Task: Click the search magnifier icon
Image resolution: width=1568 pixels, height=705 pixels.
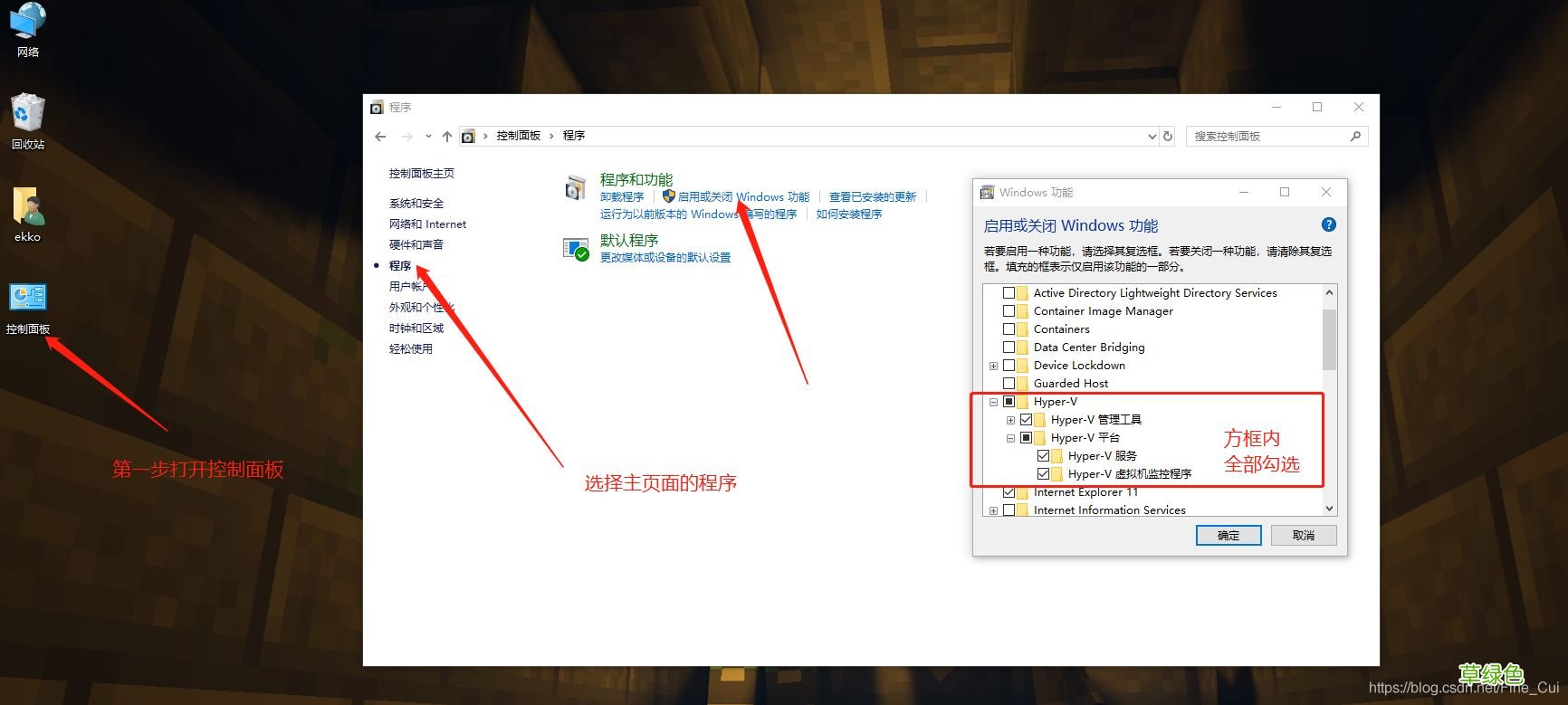Action: (1355, 137)
